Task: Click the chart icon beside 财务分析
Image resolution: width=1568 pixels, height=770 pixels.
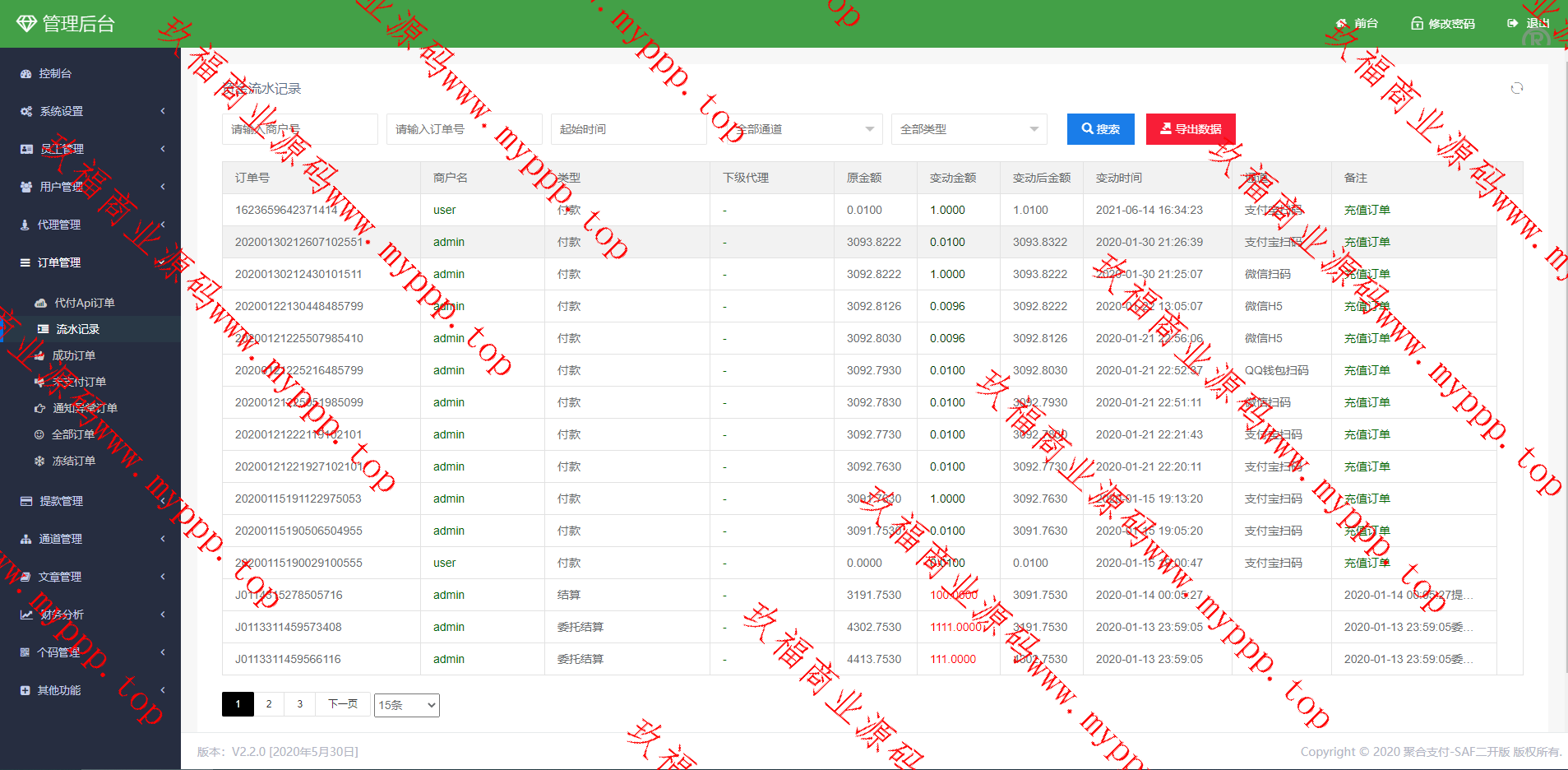Action: 26,615
